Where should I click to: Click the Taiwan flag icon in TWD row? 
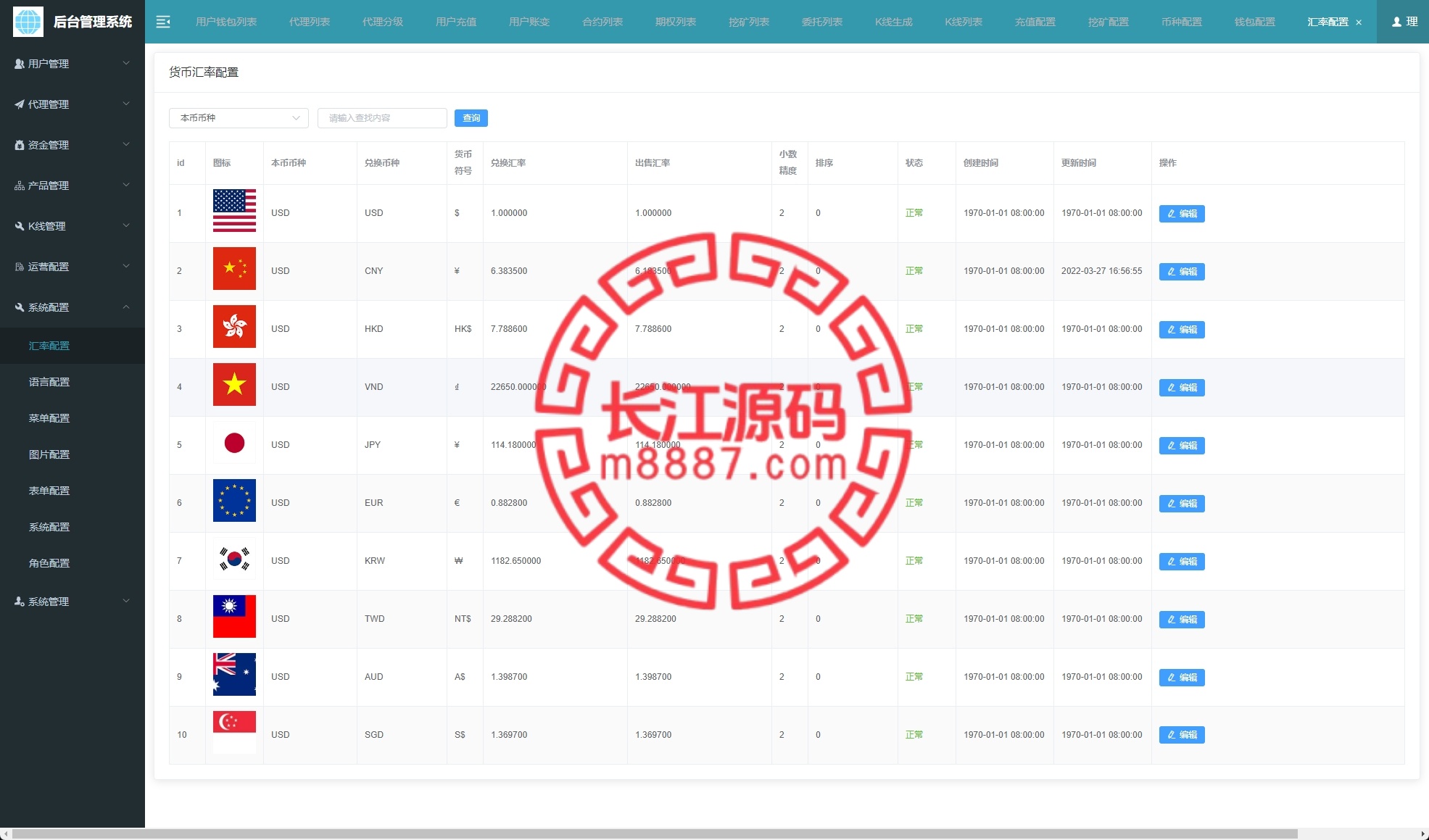click(x=234, y=616)
